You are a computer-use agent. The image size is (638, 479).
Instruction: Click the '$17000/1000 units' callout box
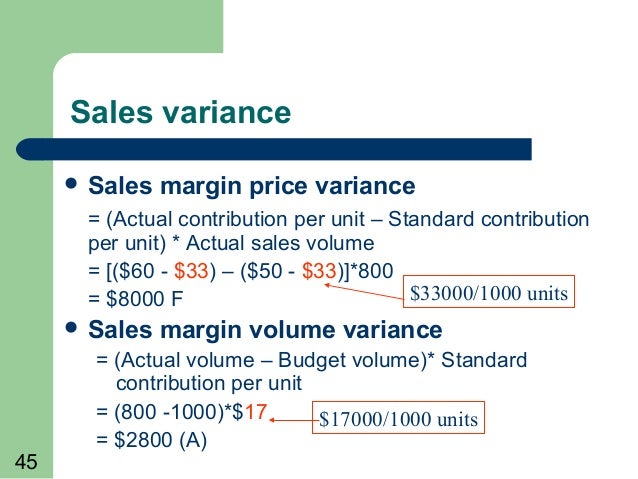[x=398, y=418]
